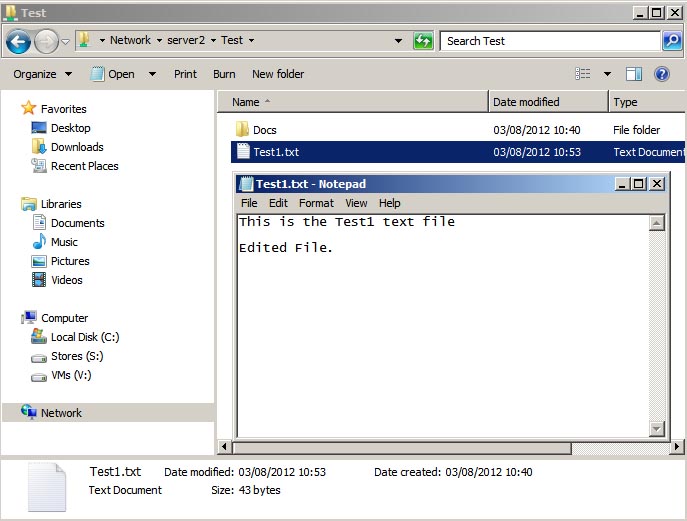Select the Test1.txt file row
Viewport: 687px width, 521px height.
click(457, 152)
